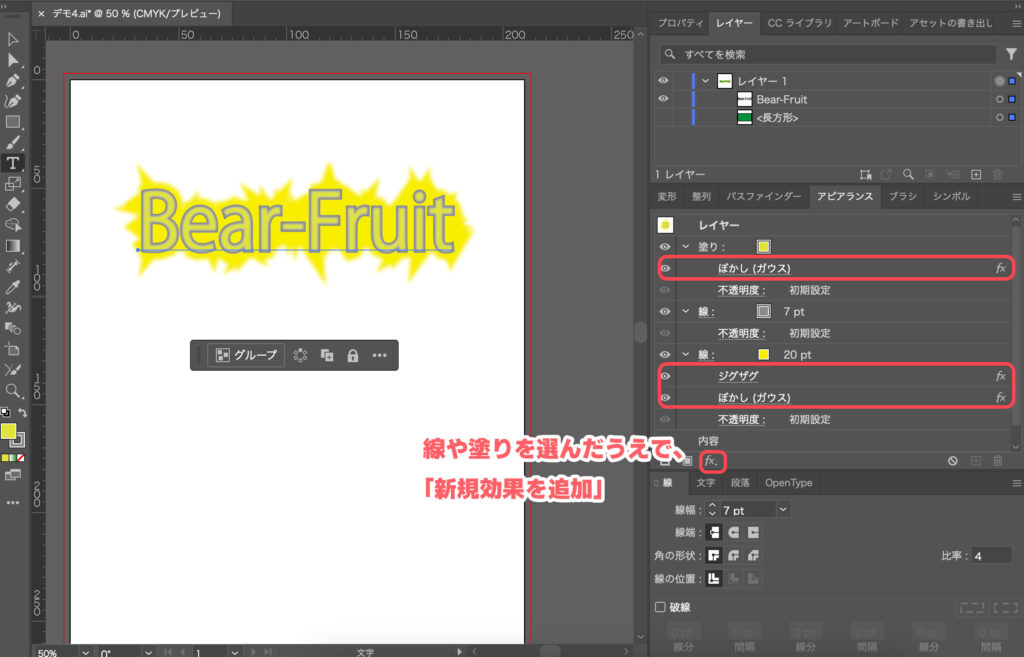
Task: Click the lock icon in floating taskbar
Action: 352,355
